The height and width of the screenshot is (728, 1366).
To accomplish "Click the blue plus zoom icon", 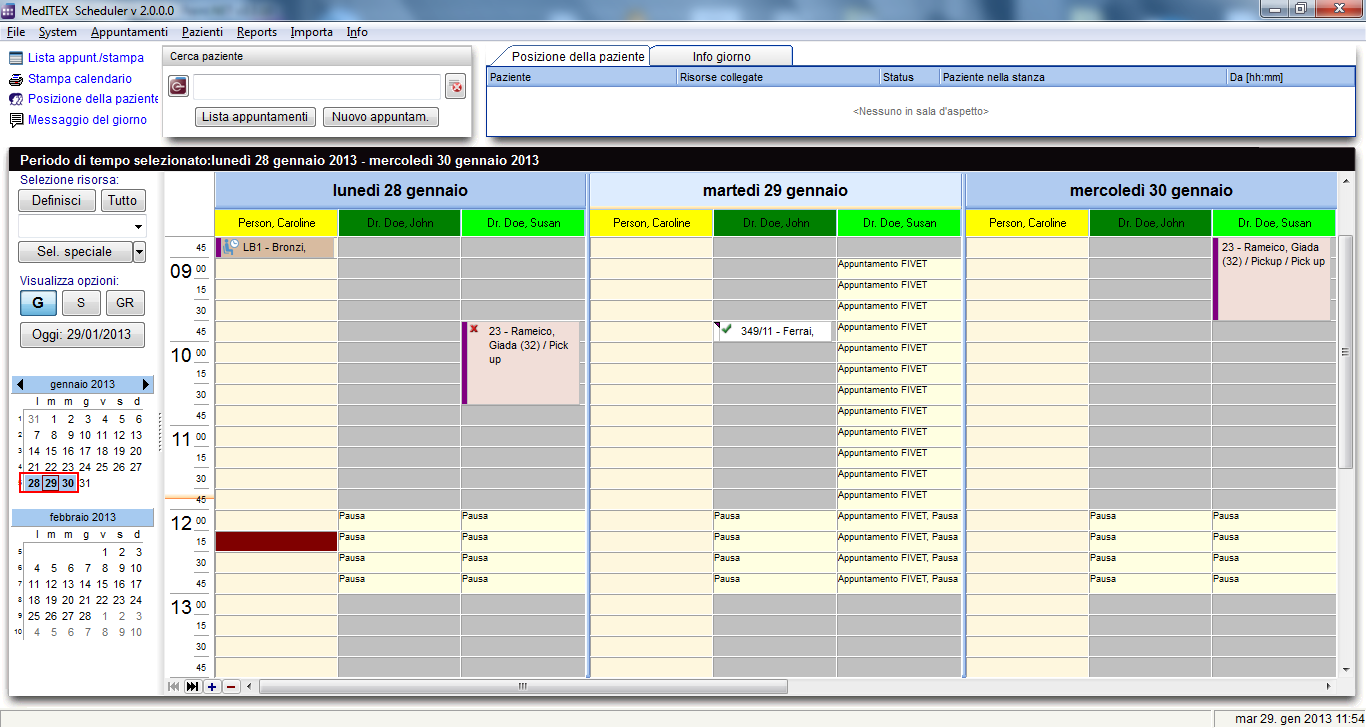I will pos(212,687).
